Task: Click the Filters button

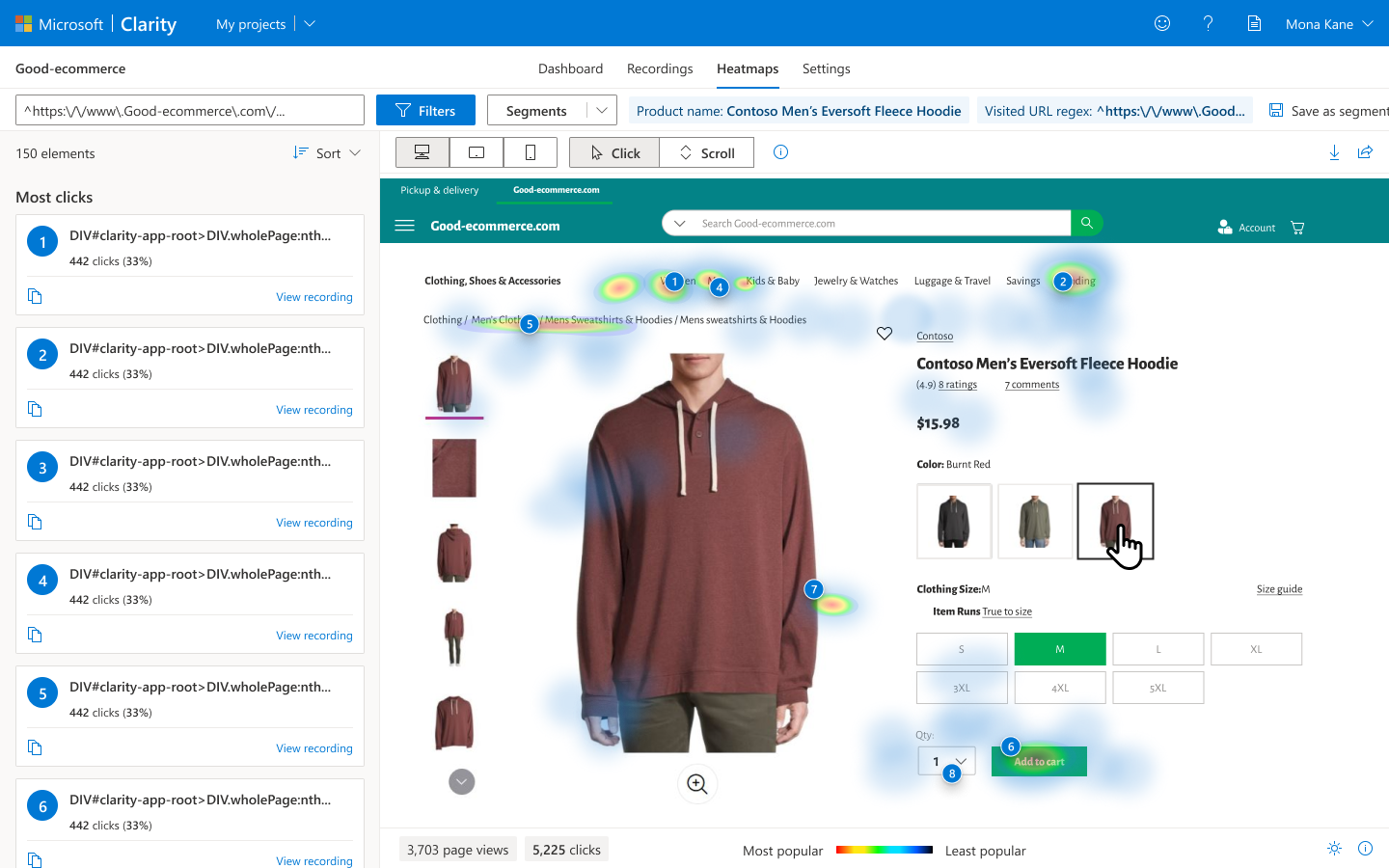Action: [425, 111]
